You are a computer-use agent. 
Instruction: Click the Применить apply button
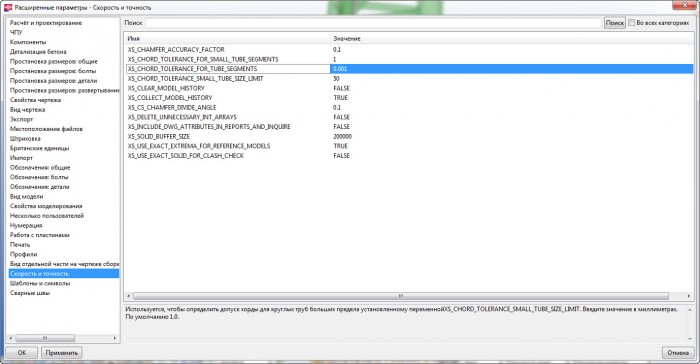(x=62, y=352)
